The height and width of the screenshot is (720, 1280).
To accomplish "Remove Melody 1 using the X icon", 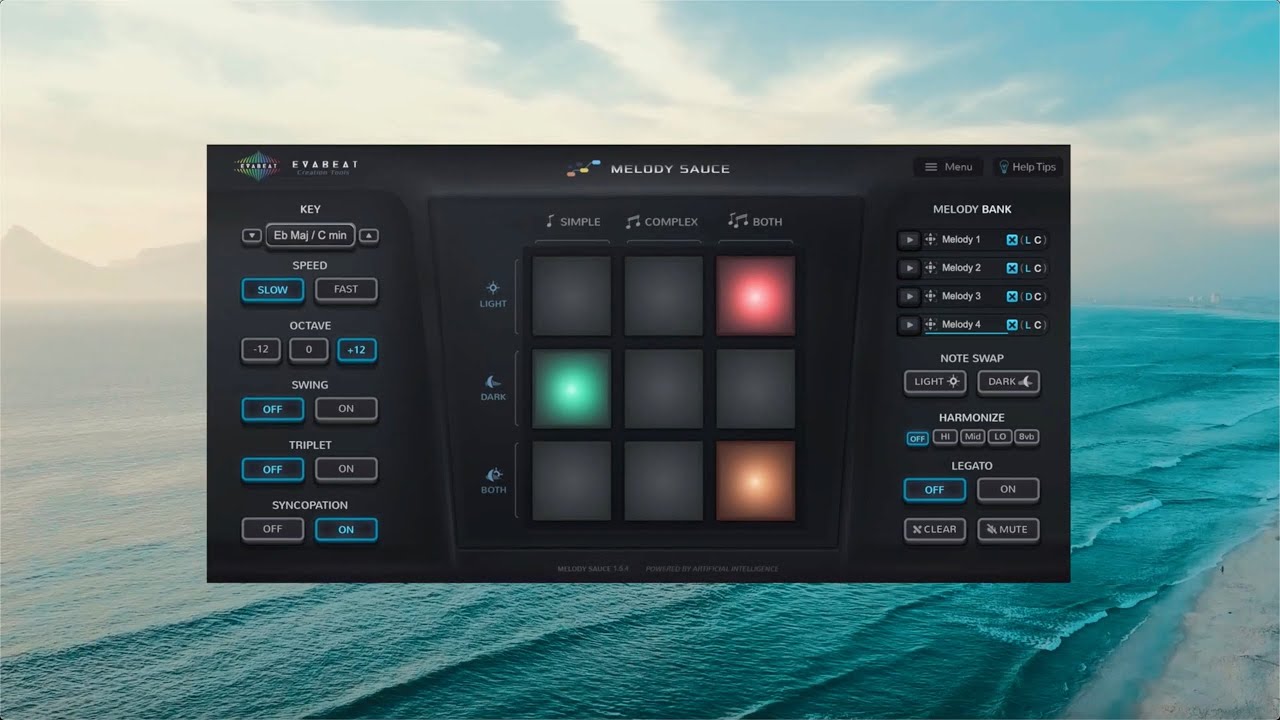I will 1011,240.
